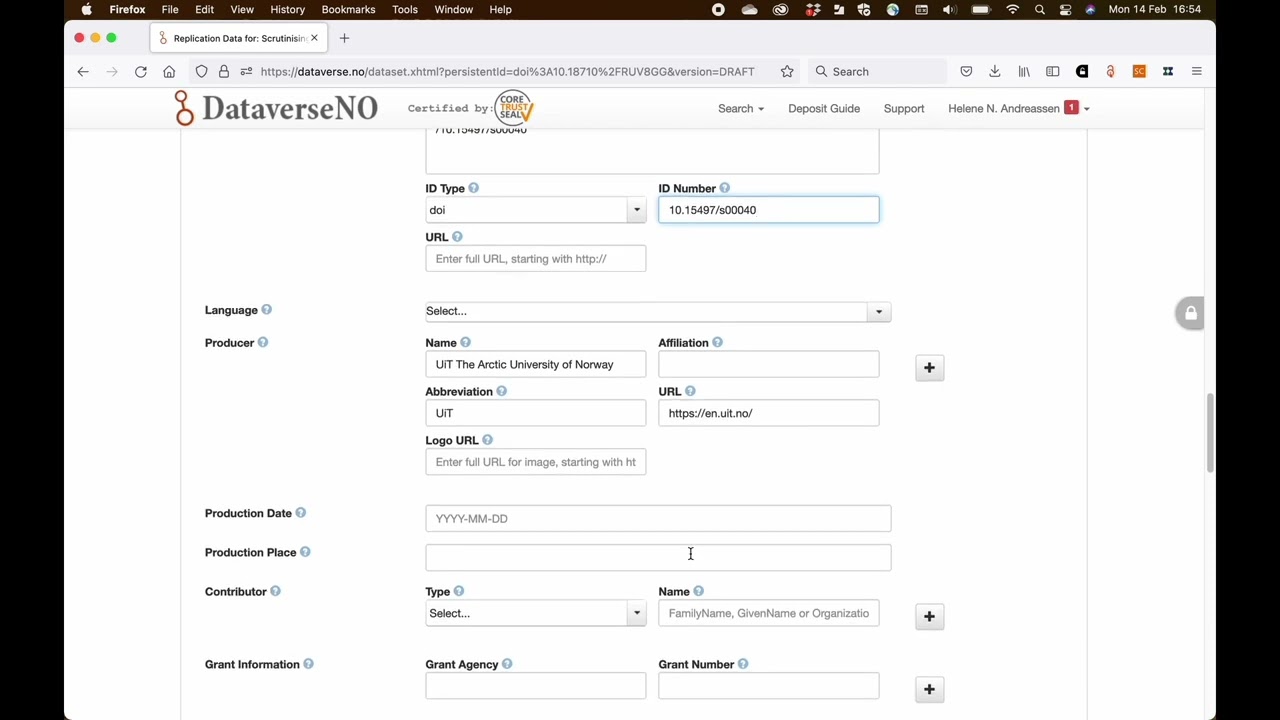Open the Contributor Type dropdown

(535, 613)
